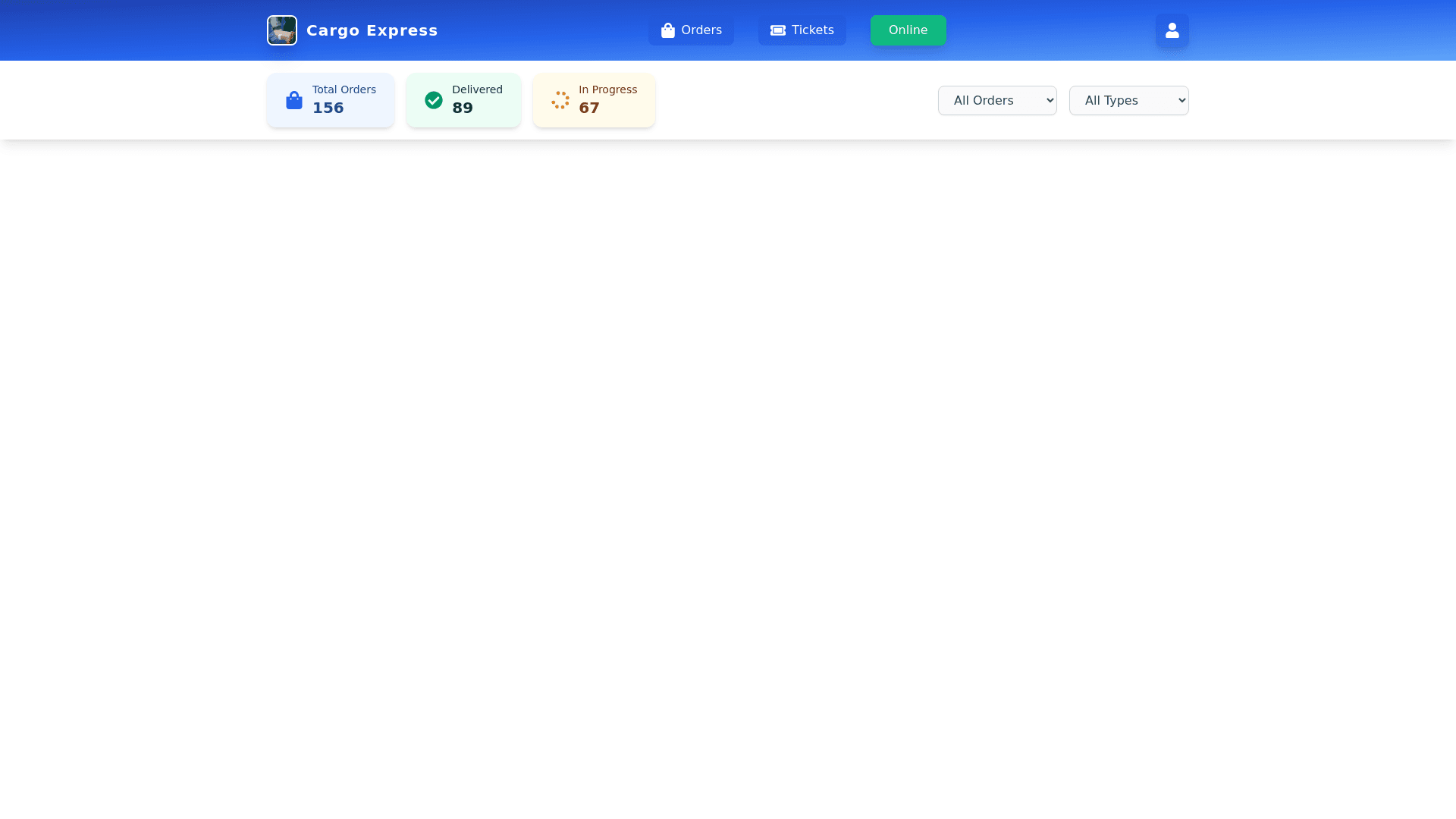Click the 67 in progress count
The height and width of the screenshot is (819, 1456).
point(588,108)
